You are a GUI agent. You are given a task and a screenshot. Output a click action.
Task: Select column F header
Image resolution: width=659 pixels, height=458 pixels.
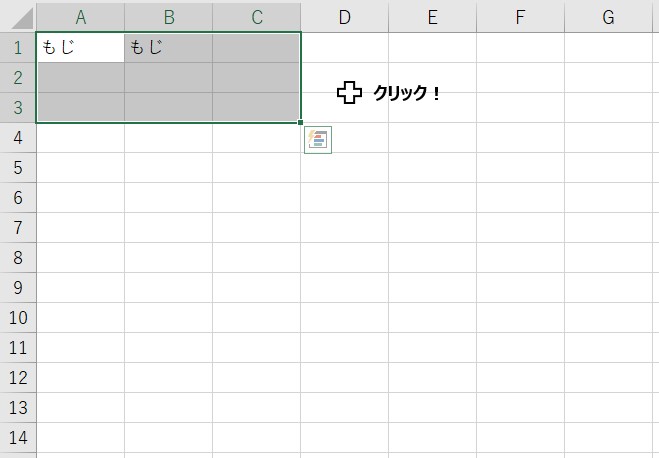(x=520, y=17)
